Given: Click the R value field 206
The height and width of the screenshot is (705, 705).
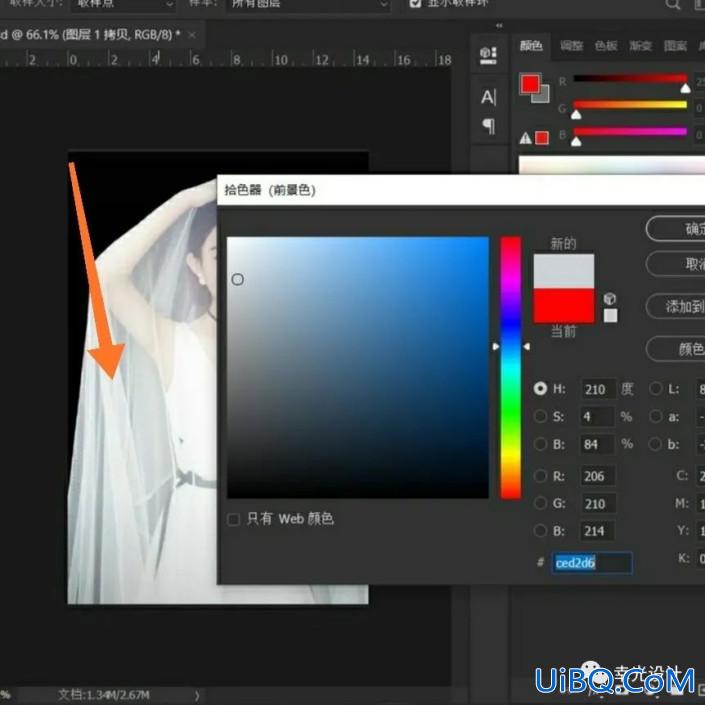Looking at the screenshot, I should (598, 476).
